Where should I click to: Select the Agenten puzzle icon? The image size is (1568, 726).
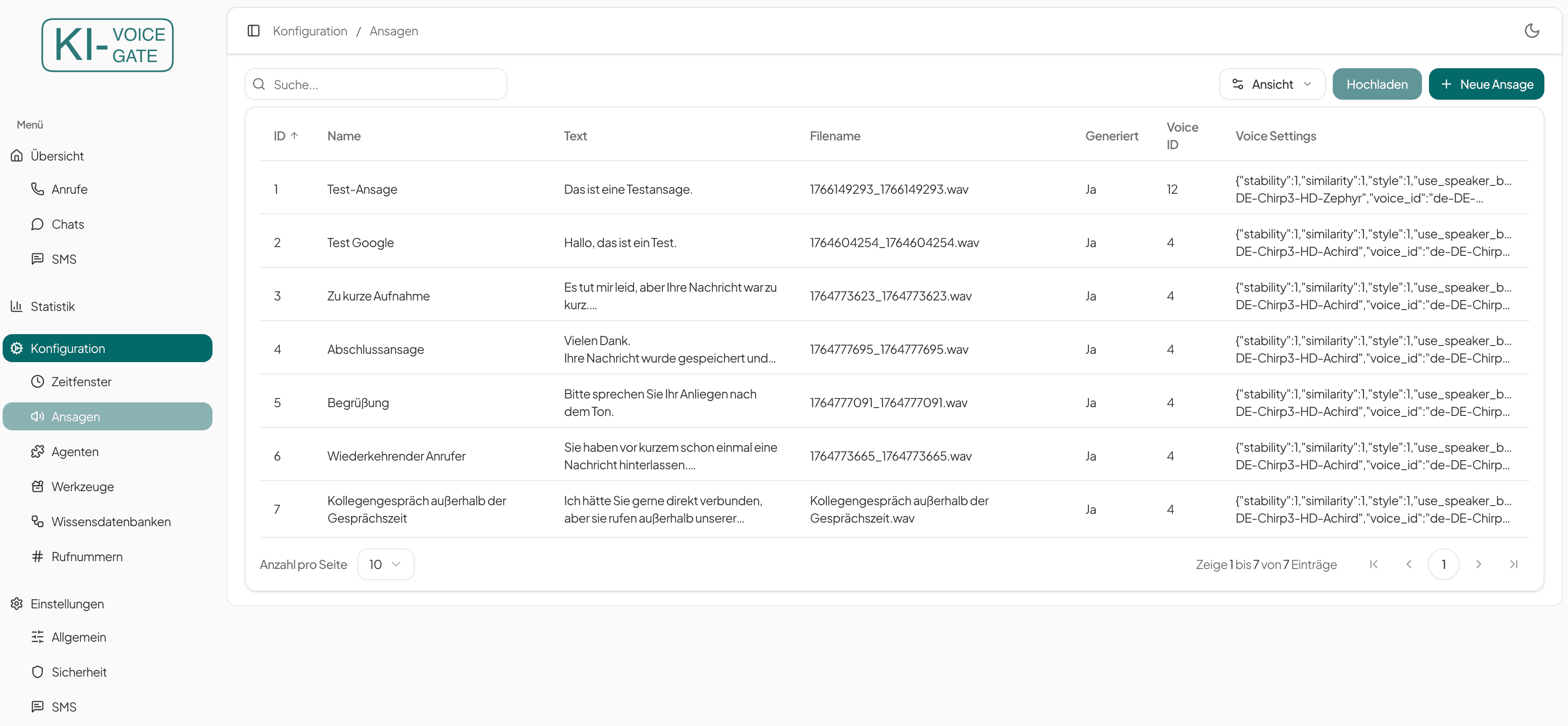pyautogui.click(x=38, y=451)
